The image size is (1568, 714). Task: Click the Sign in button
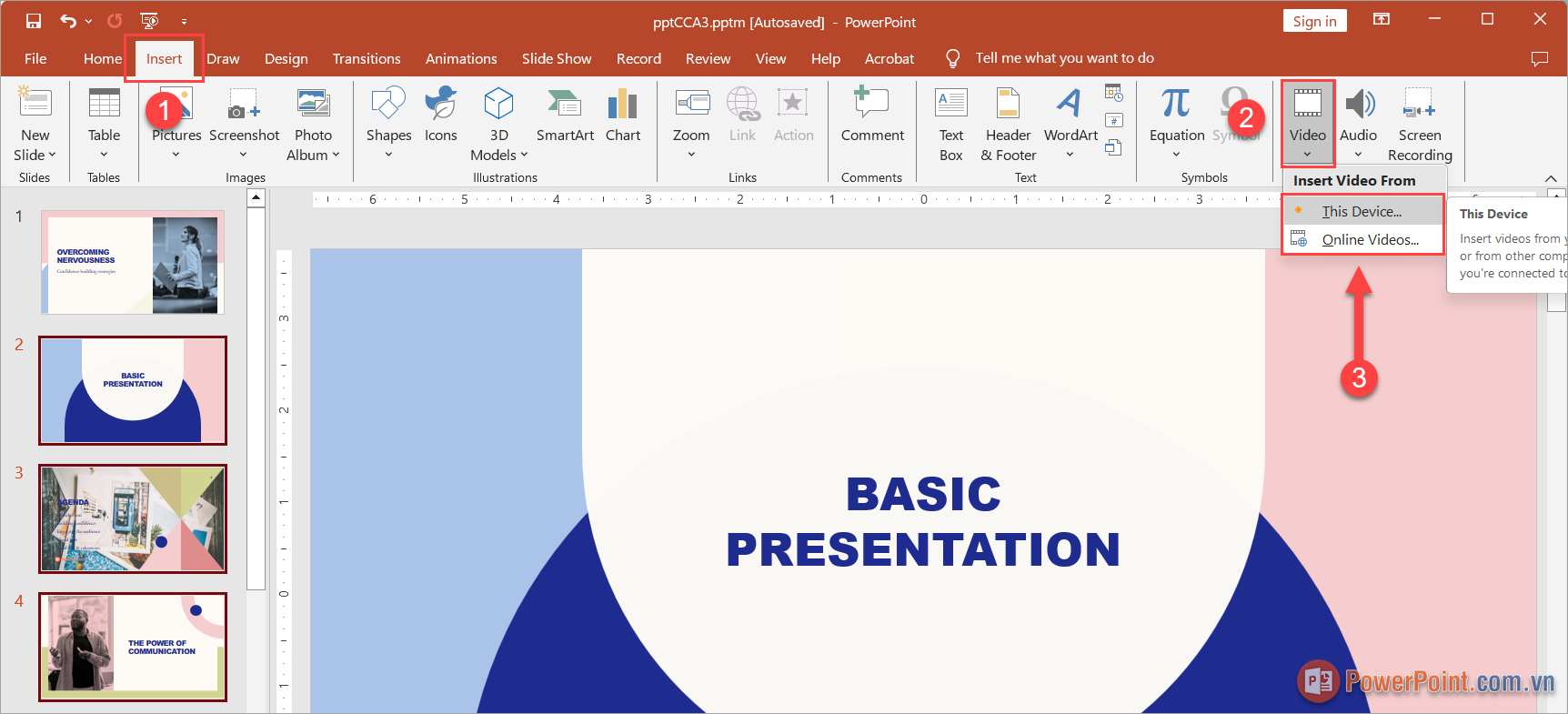pyautogui.click(x=1314, y=21)
